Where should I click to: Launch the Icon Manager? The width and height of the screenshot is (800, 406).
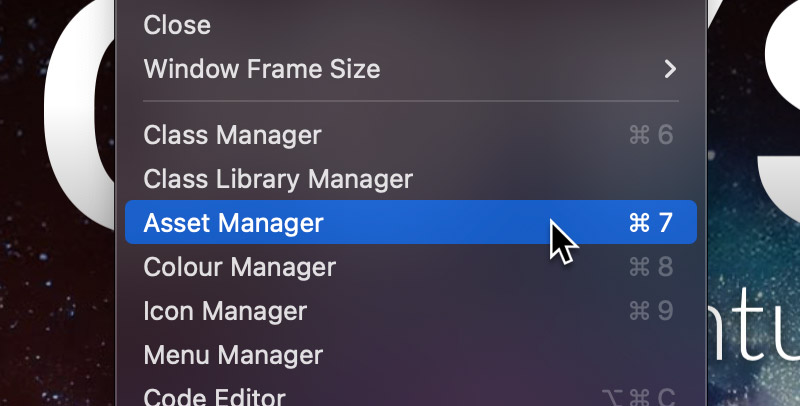225,312
